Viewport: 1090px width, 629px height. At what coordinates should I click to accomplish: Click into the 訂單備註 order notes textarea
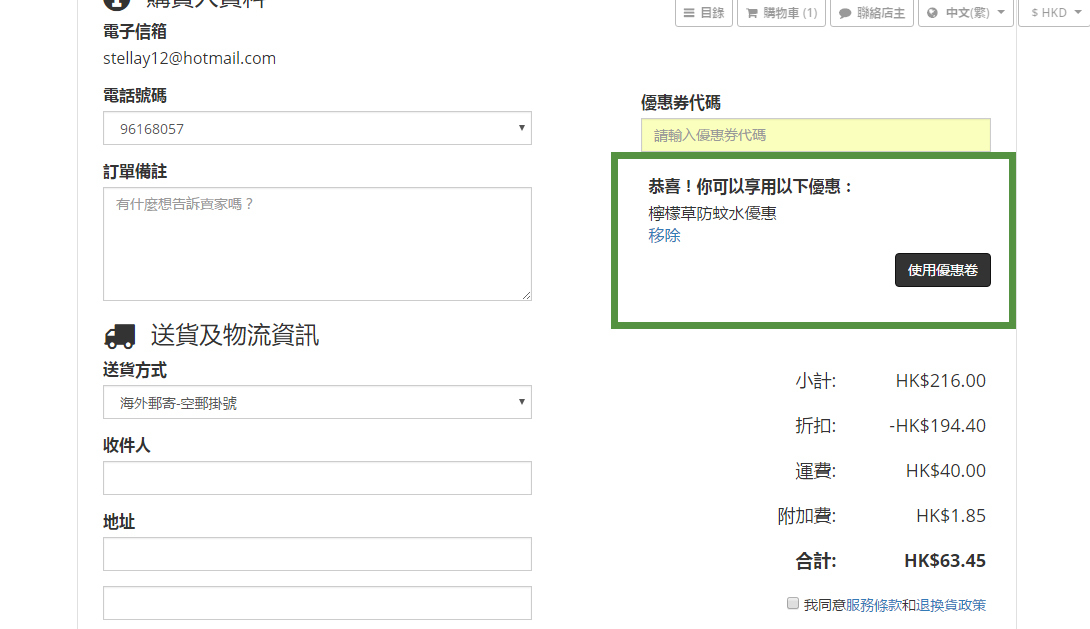point(317,244)
